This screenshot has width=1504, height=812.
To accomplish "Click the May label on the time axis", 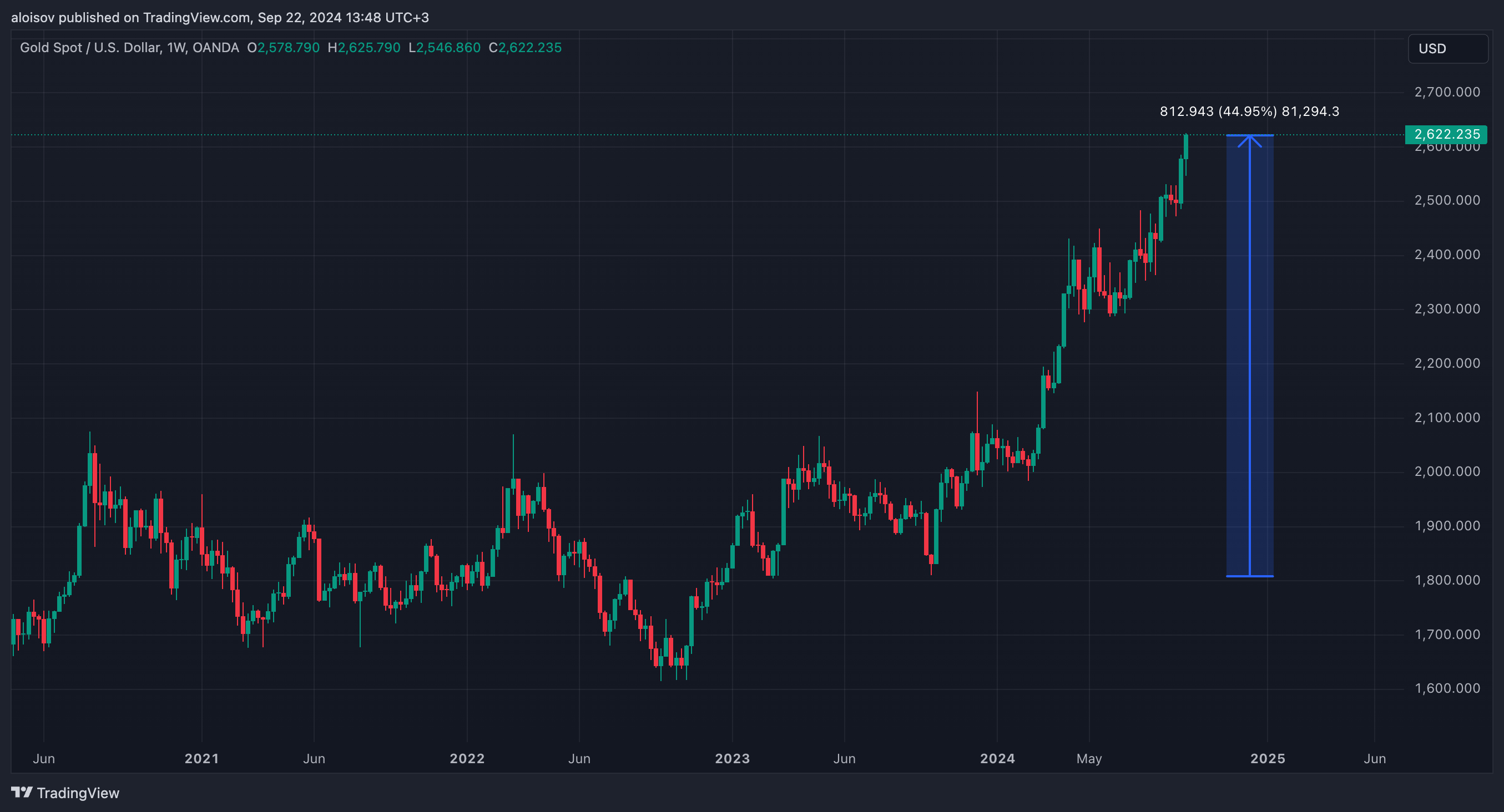I will (x=1089, y=758).
